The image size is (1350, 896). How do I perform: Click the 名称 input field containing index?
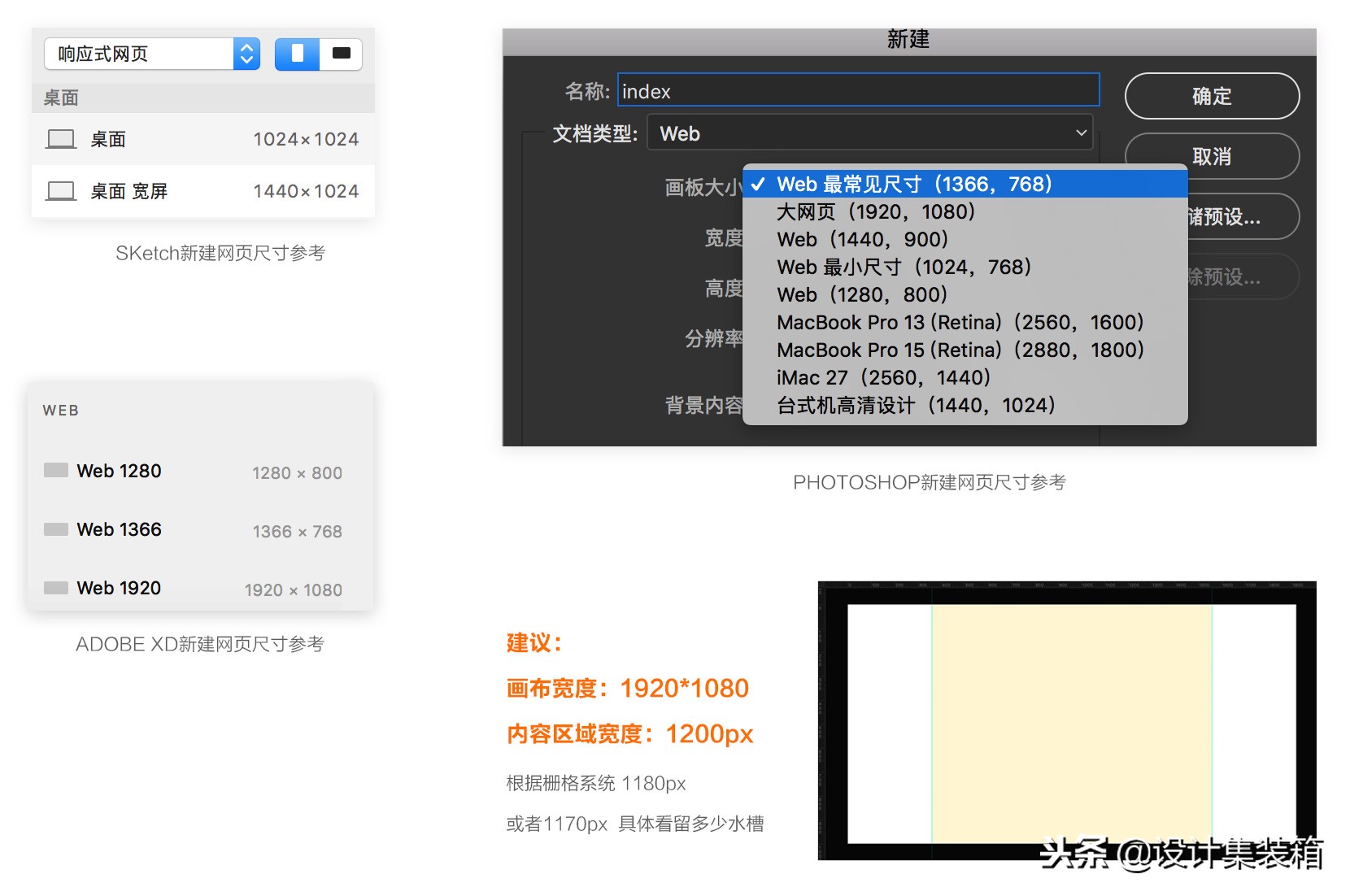coord(858,91)
